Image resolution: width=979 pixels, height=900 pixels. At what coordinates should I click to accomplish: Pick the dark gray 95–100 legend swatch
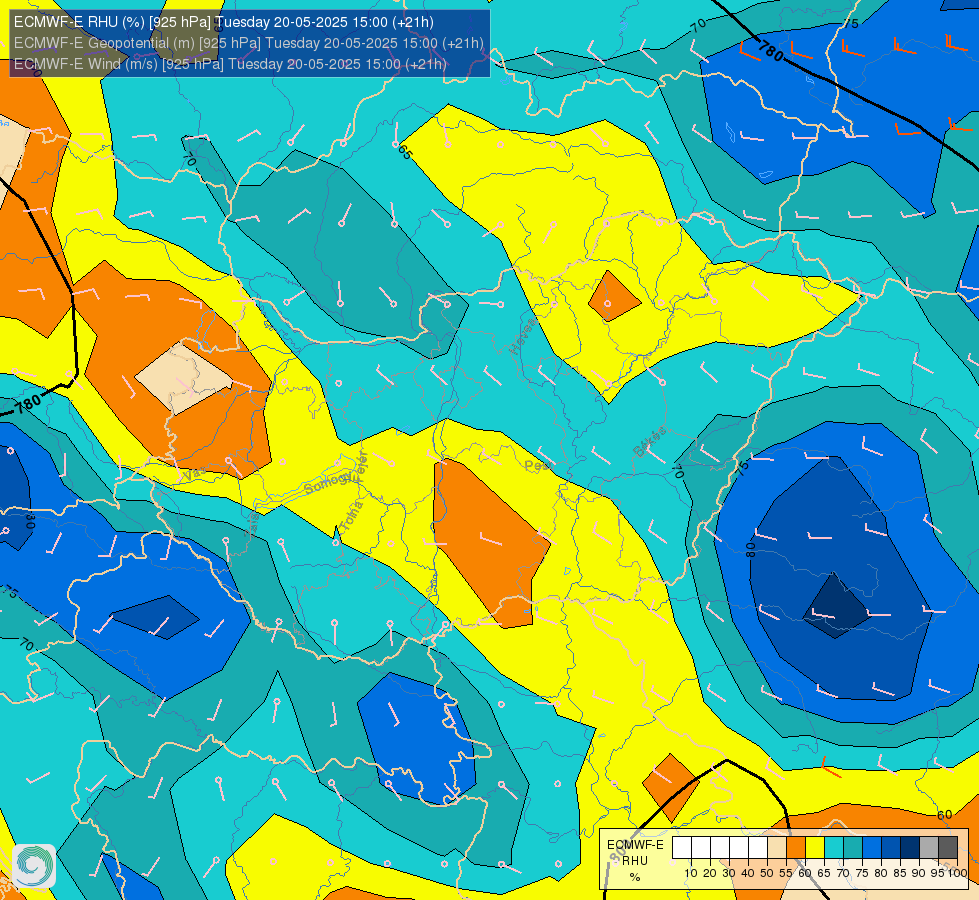point(948,847)
